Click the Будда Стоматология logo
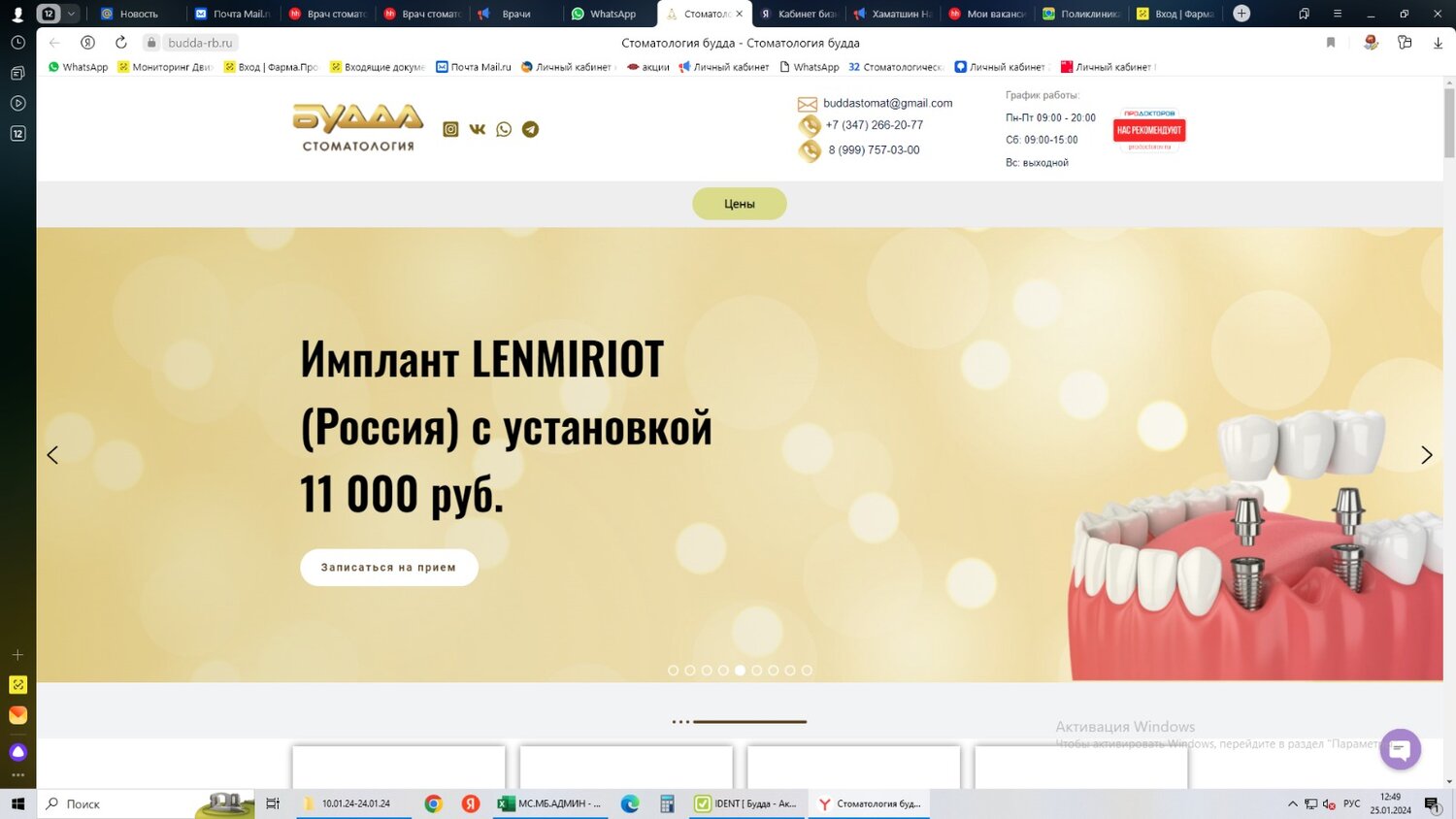 click(x=358, y=128)
